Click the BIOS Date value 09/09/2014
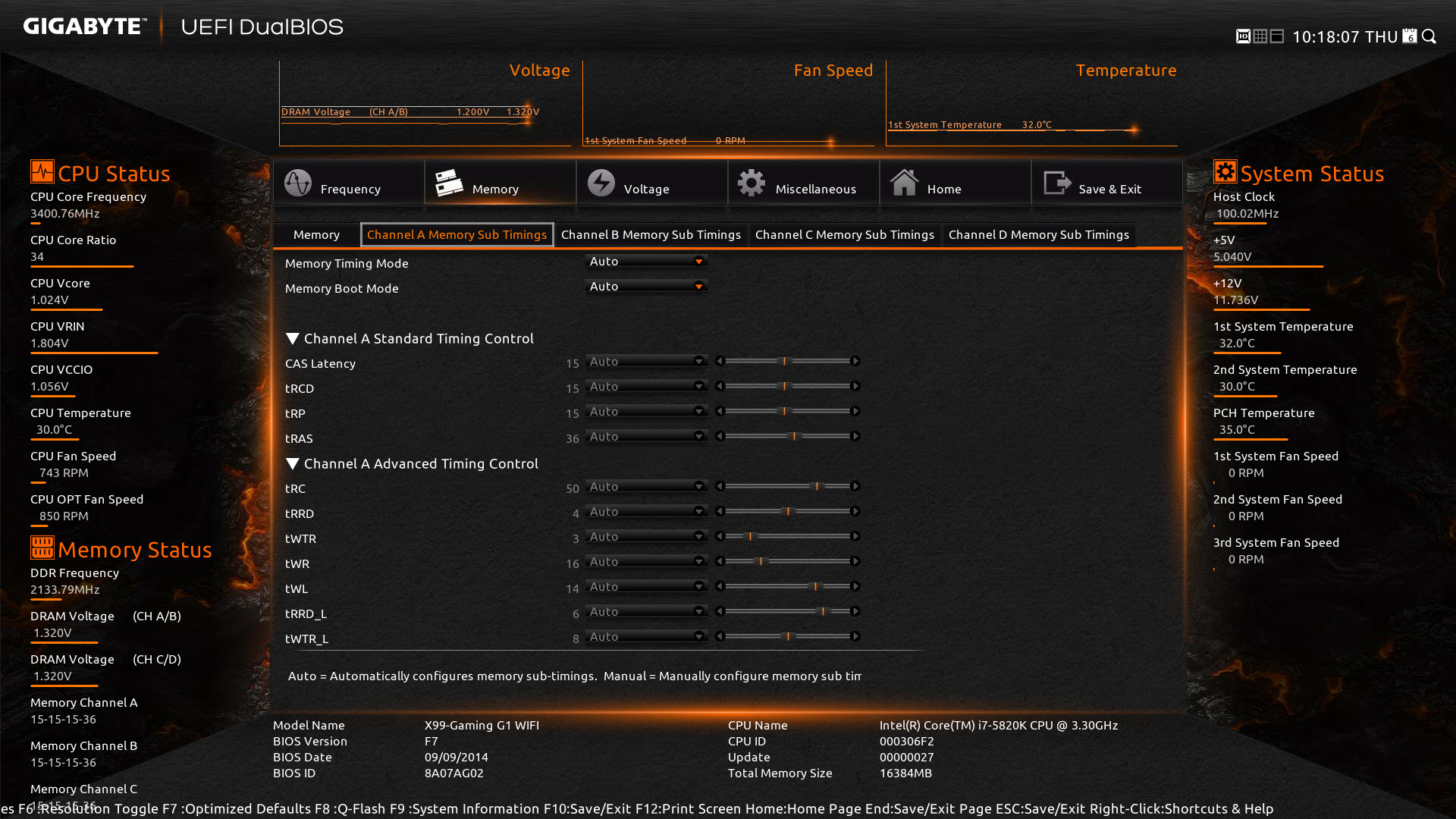This screenshot has width=1456, height=819. pyautogui.click(x=457, y=758)
